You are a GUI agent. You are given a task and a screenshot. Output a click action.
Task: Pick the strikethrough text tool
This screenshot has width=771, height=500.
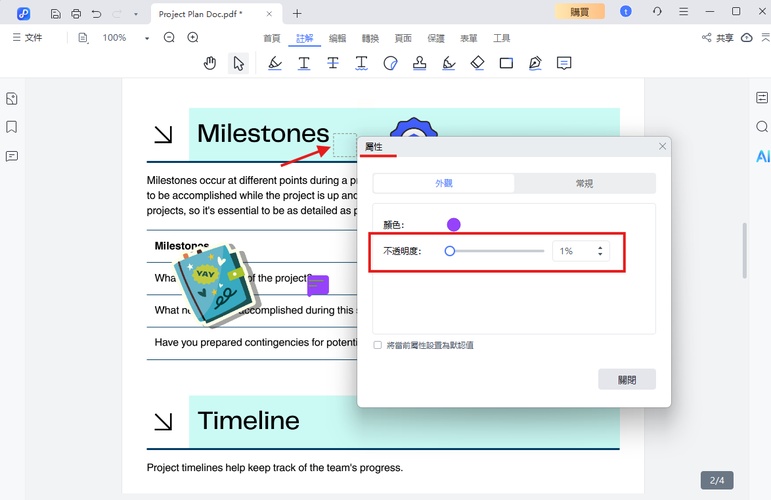pyautogui.click(x=333, y=63)
